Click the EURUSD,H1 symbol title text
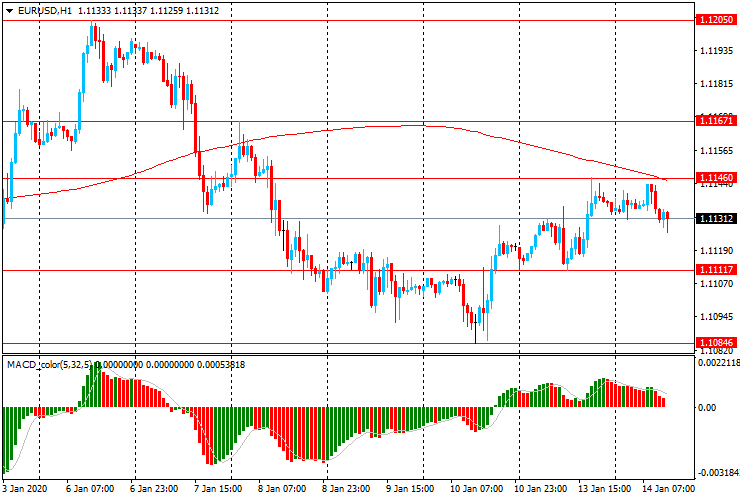 pyautogui.click(x=45, y=10)
